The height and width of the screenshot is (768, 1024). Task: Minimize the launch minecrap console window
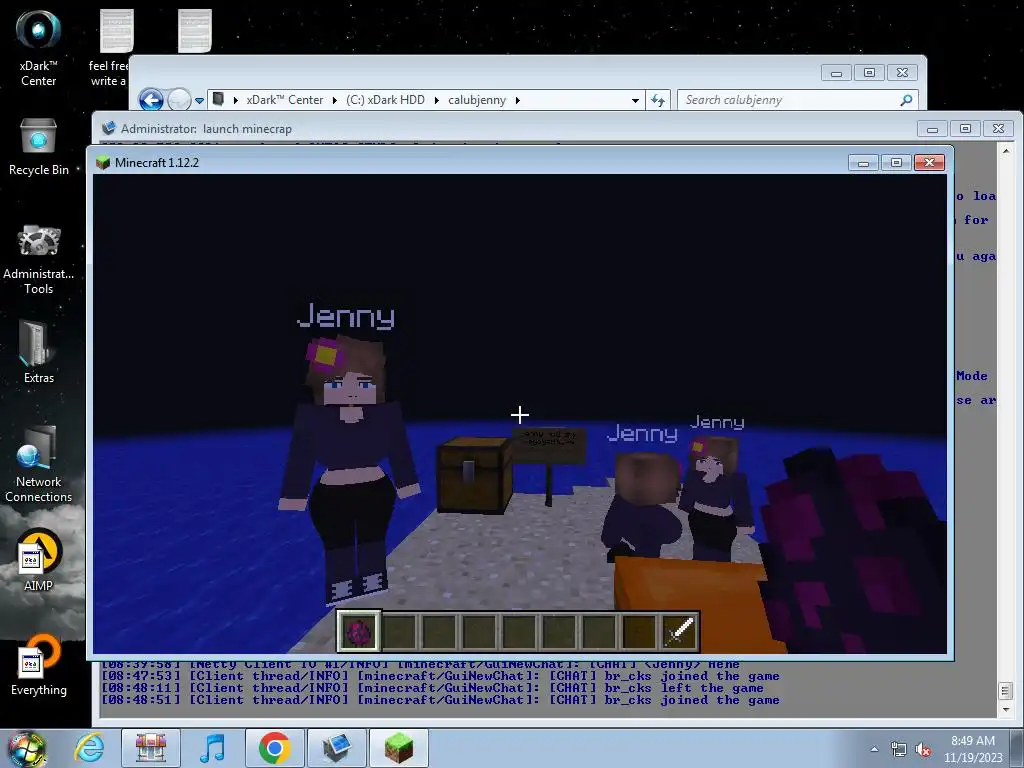pyautogui.click(x=932, y=129)
